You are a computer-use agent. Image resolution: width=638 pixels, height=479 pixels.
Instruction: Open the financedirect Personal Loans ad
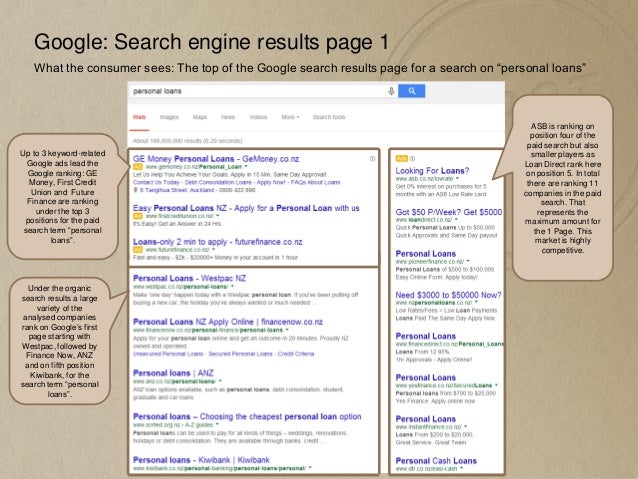tap(426, 336)
